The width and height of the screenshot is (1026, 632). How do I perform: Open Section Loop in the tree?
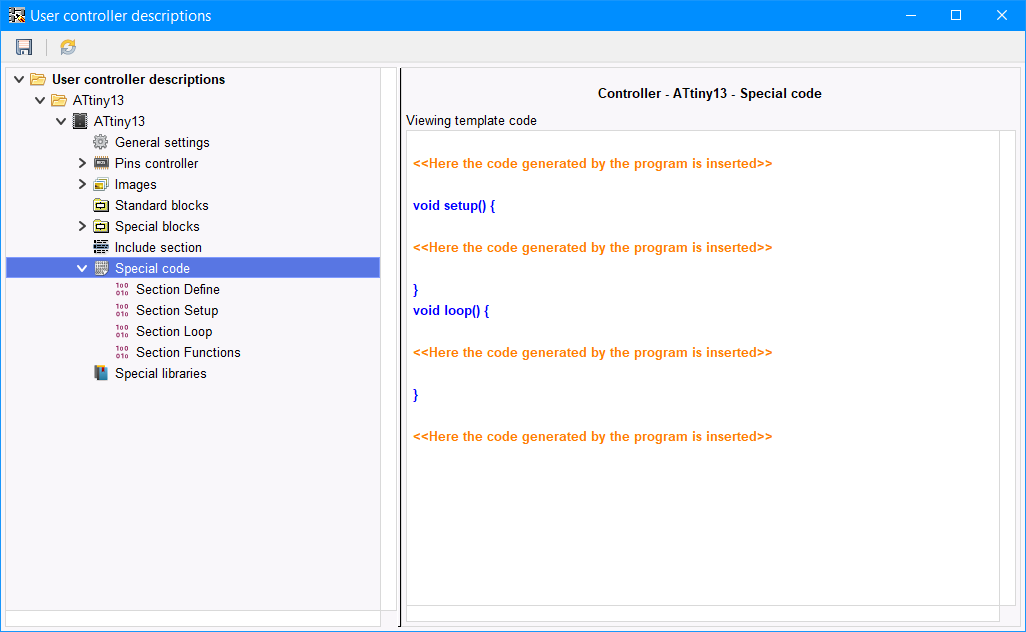[x=174, y=331]
